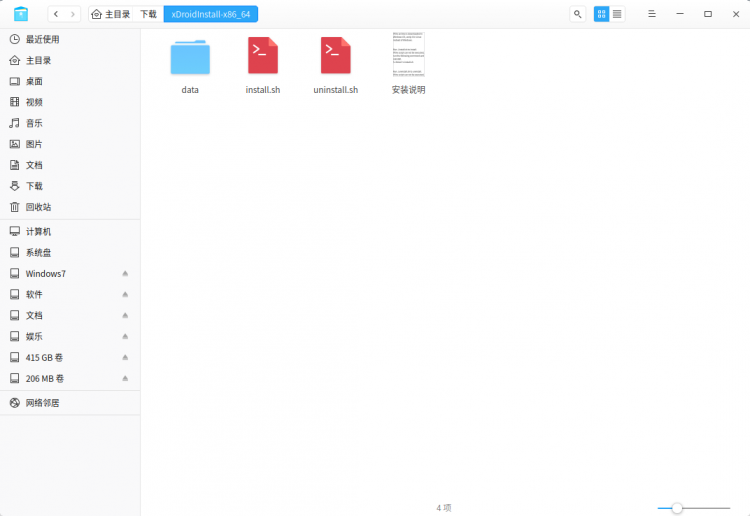Switch to icon grid view
Screen dimensions: 750x516
coord(601,14)
